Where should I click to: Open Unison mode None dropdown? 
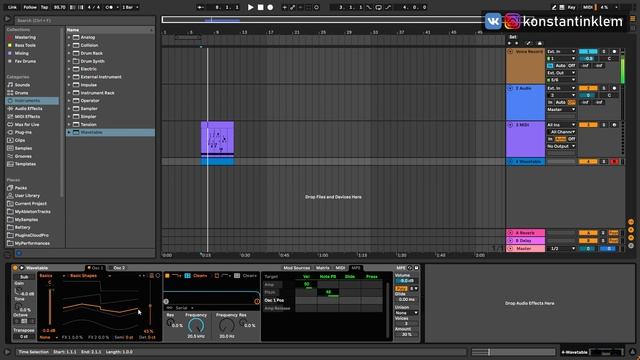[x=407, y=313]
